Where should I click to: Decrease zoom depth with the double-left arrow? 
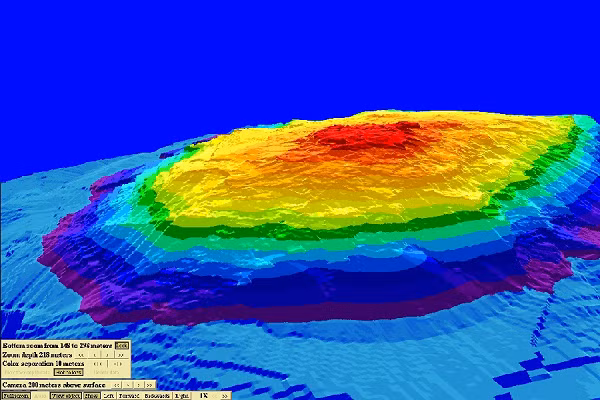pyautogui.click(x=82, y=354)
